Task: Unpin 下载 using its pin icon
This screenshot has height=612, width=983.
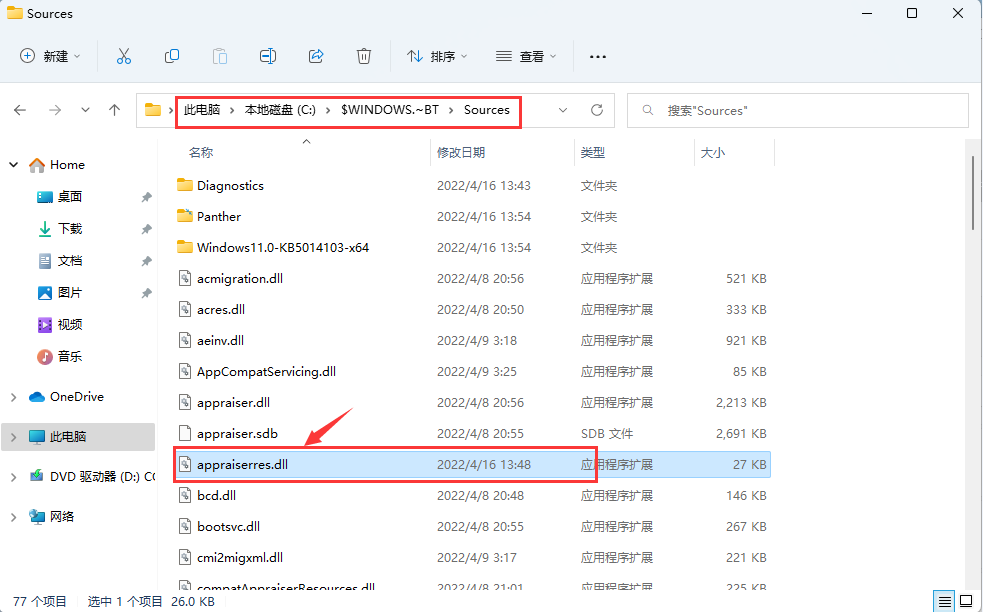Action: [x=146, y=229]
